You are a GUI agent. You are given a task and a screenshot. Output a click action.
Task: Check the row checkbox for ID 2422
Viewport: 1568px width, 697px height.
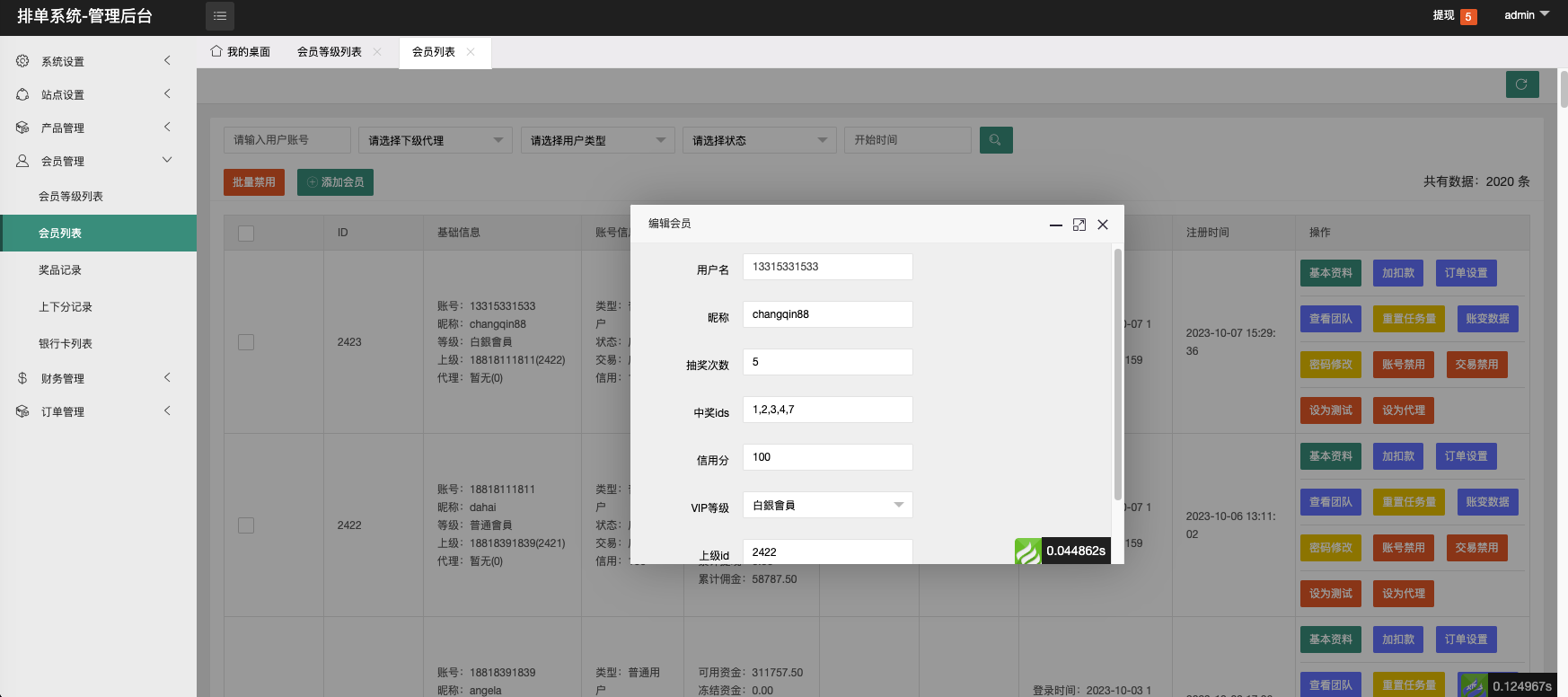[246, 525]
